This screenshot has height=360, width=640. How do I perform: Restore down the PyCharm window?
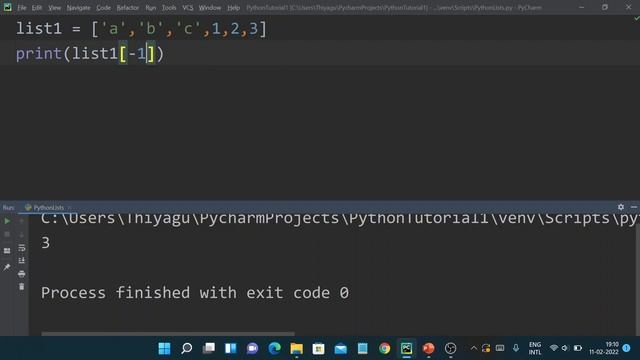[605, 7]
